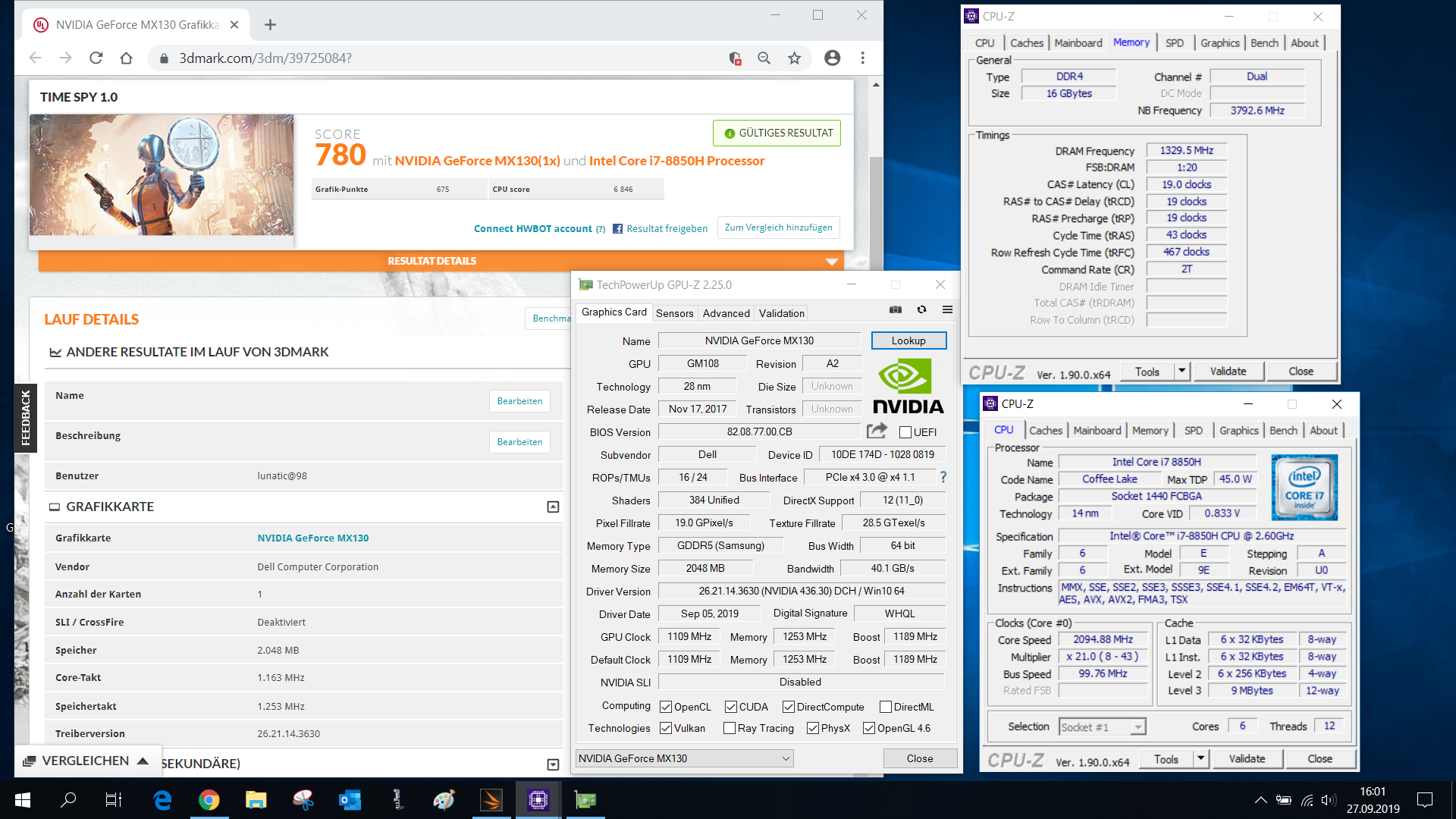Go back in Chrome
1456x819 pixels.
[35, 58]
